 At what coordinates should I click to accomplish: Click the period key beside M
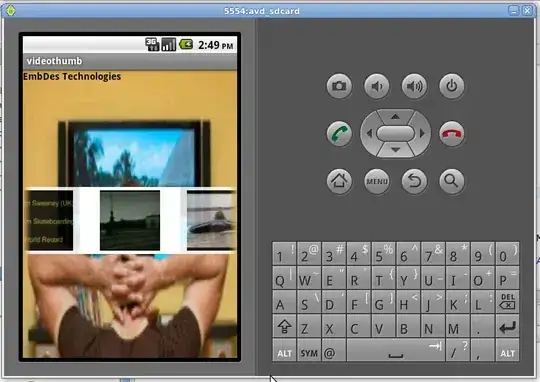[482, 326]
